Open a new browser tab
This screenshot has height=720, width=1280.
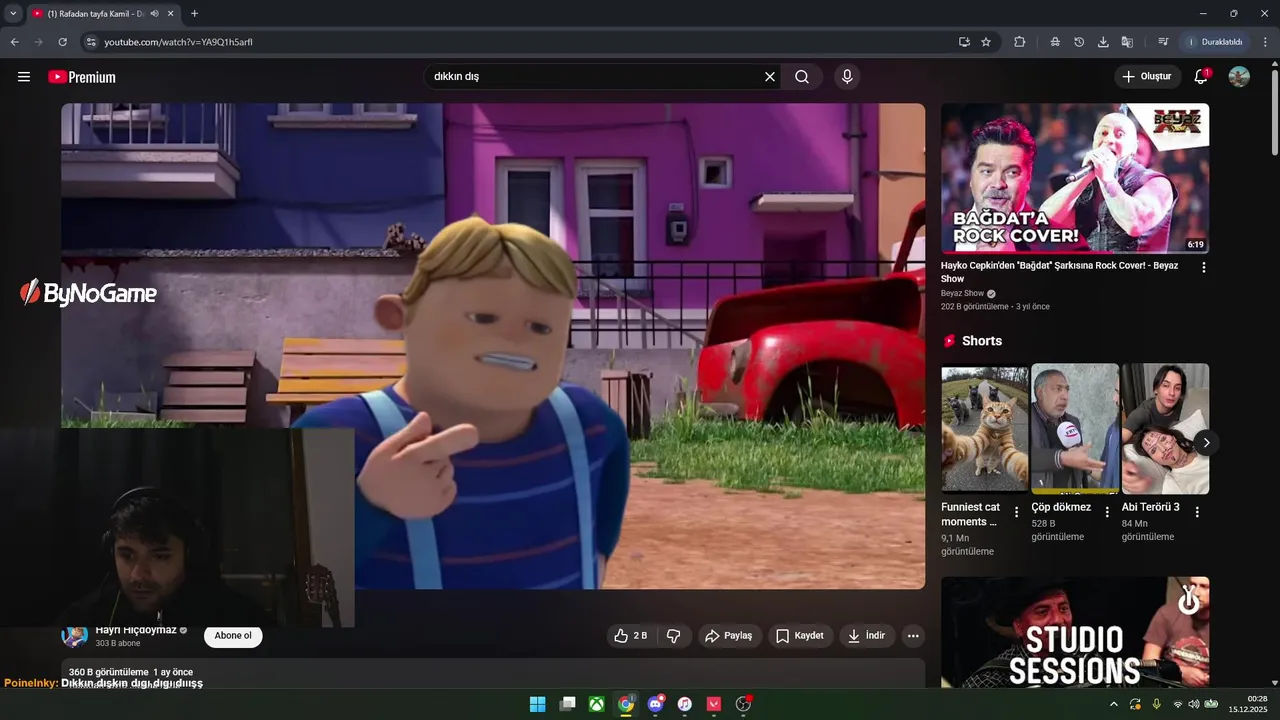[x=194, y=13]
